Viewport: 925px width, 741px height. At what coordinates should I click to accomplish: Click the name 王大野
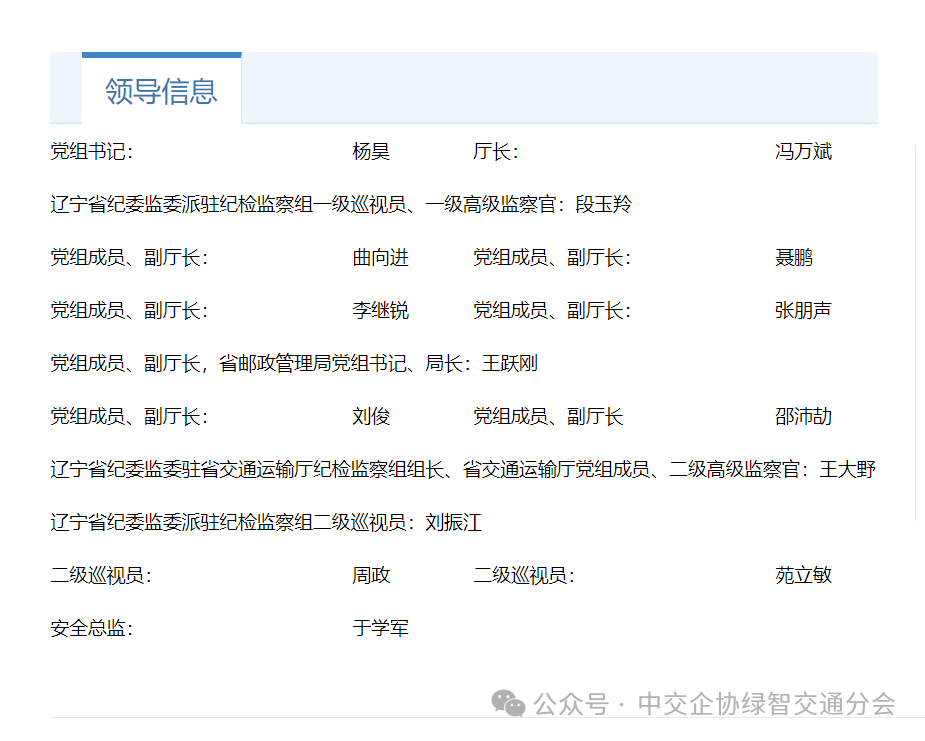[x=847, y=470]
